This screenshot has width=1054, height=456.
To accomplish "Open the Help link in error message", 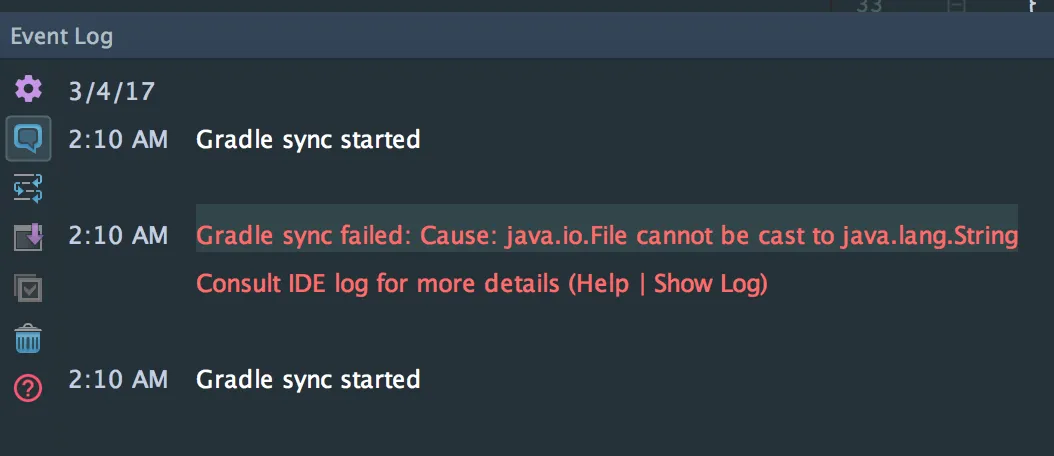I will point(603,284).
